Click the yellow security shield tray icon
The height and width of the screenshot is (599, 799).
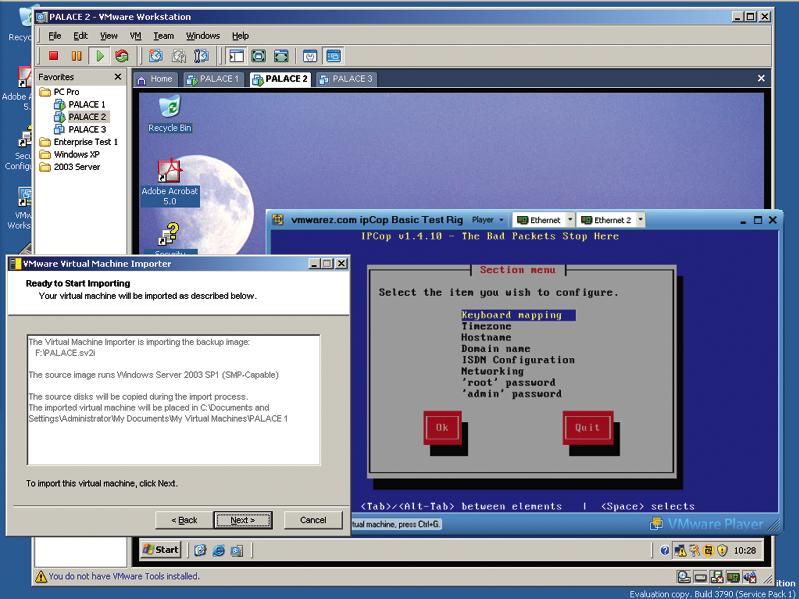coord(722,550)
